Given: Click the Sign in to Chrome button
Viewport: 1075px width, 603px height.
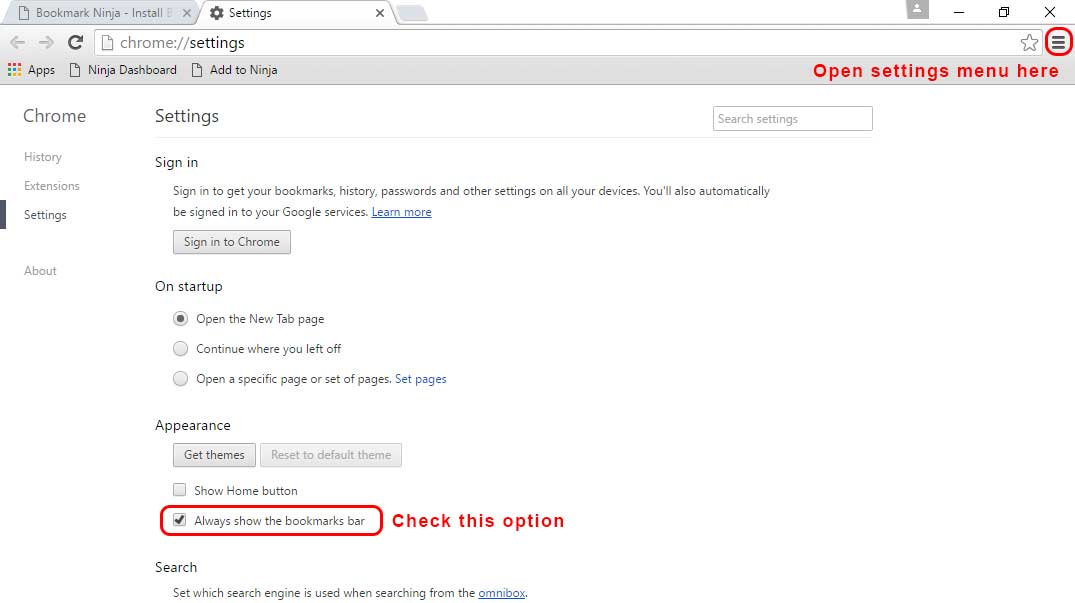Looking at the screenshot, I should pos(232,242).
